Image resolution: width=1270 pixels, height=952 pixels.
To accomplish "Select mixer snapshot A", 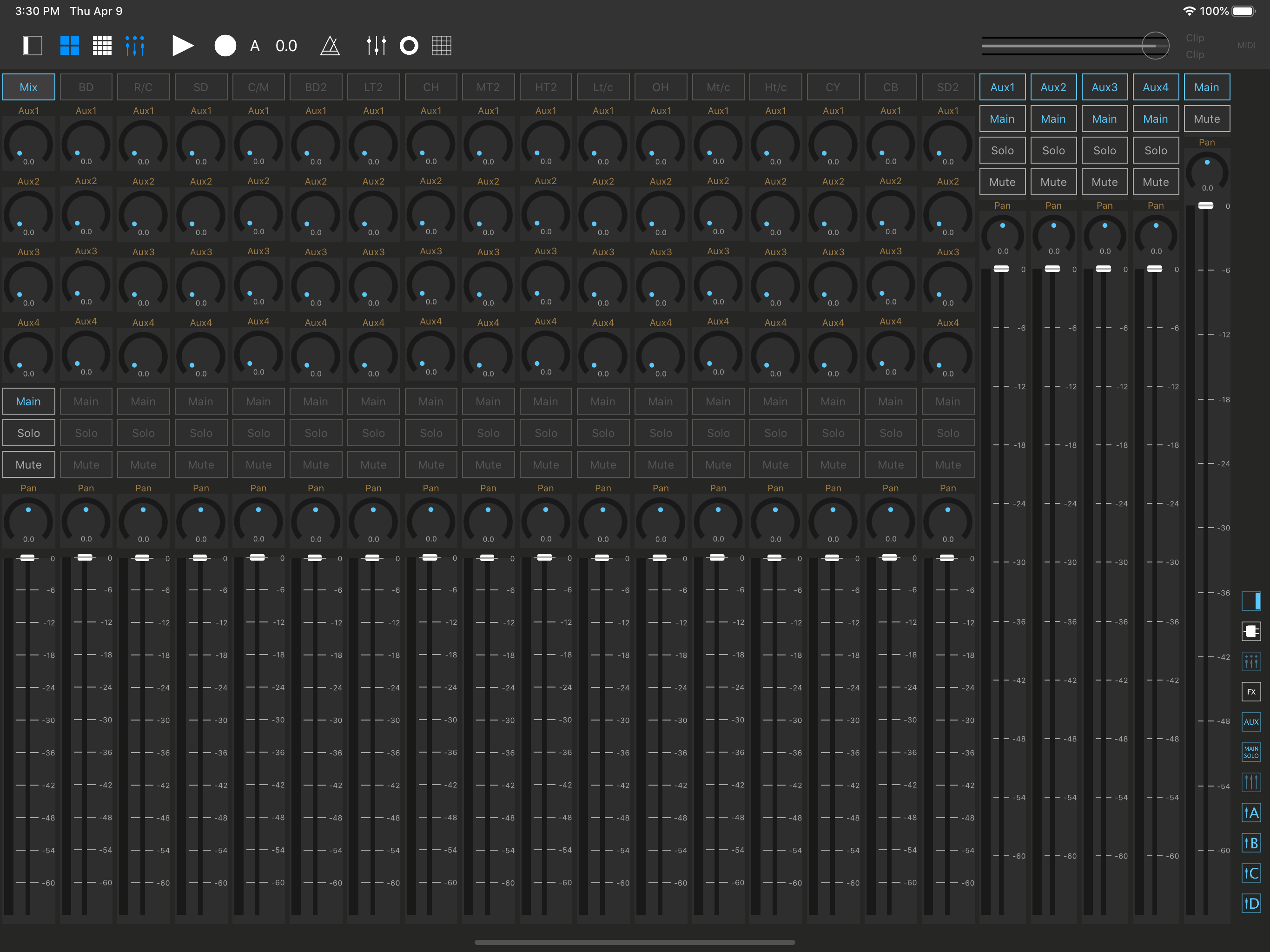I will pos(1251,813).
